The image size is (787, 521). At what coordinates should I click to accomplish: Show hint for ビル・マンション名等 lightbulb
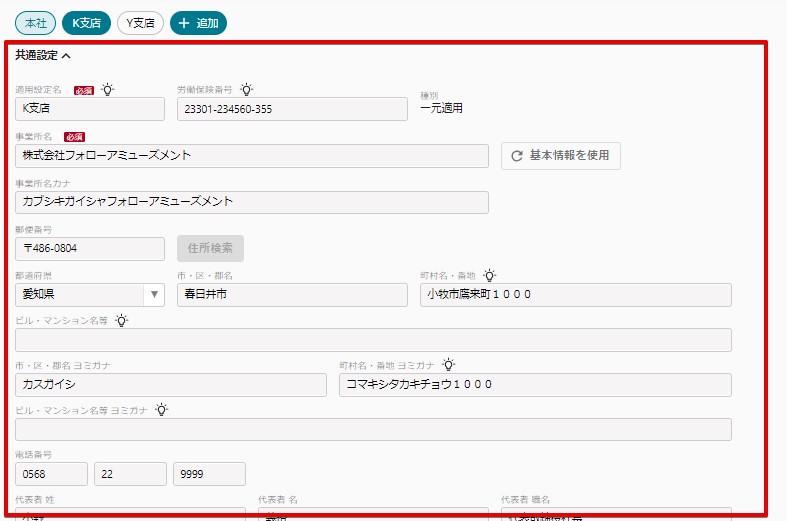[122, 320]
